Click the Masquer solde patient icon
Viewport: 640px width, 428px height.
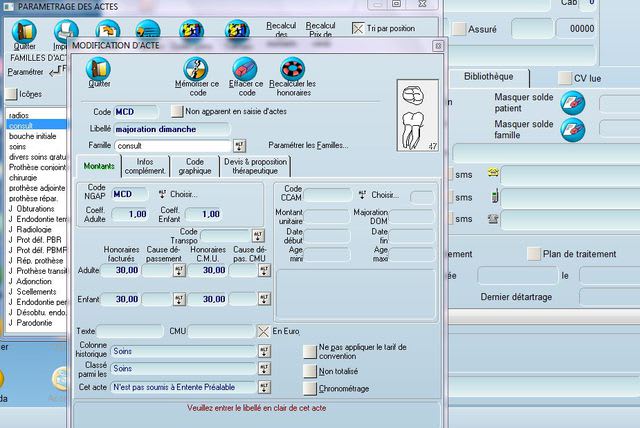(x=572, y=101)
